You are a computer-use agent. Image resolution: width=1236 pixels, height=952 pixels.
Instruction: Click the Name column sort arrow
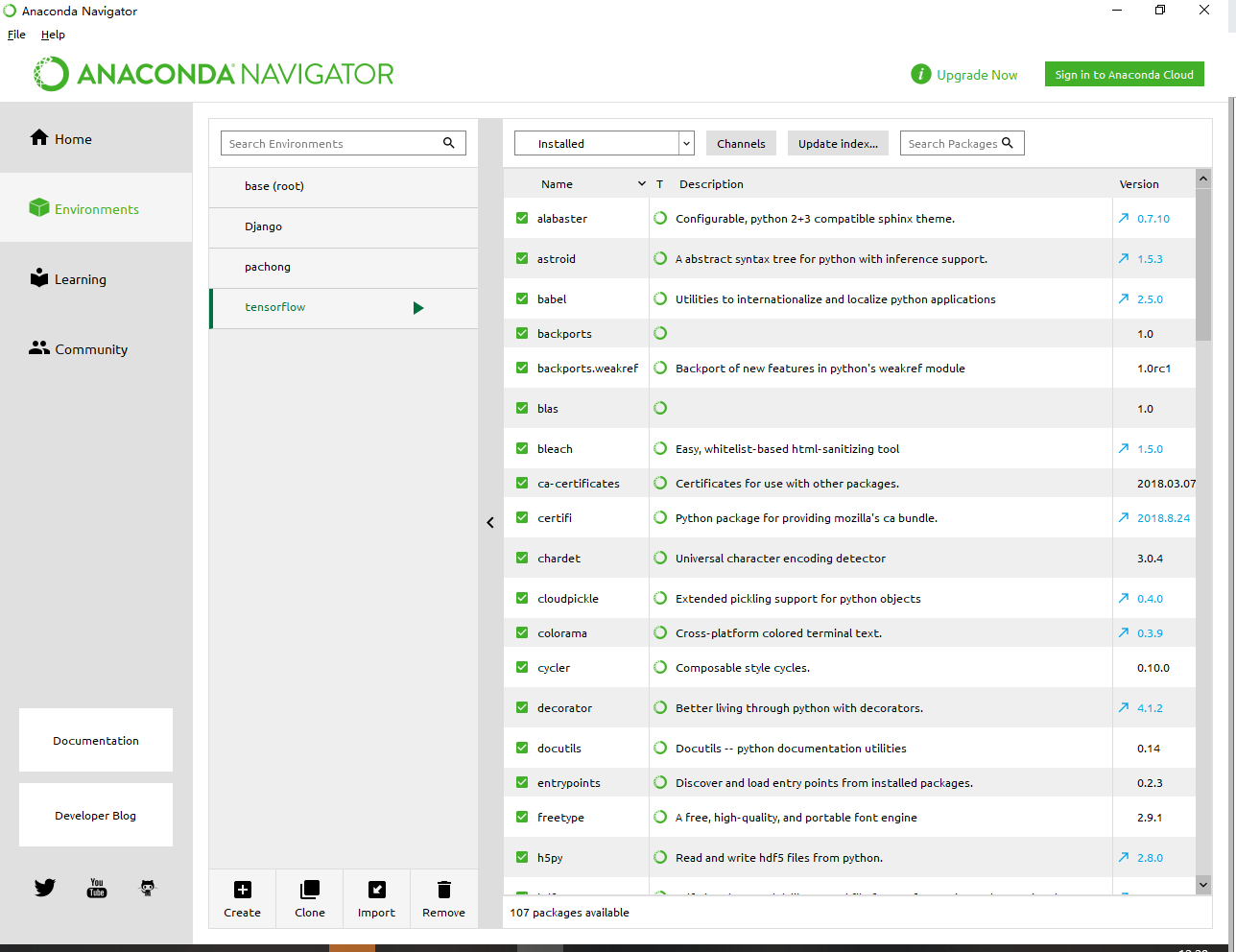coord(642,183)
